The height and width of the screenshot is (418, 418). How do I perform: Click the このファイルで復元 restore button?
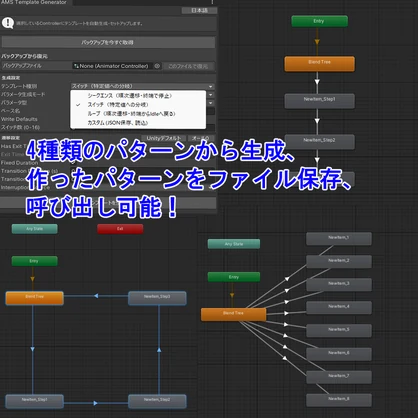click(188, 66)
